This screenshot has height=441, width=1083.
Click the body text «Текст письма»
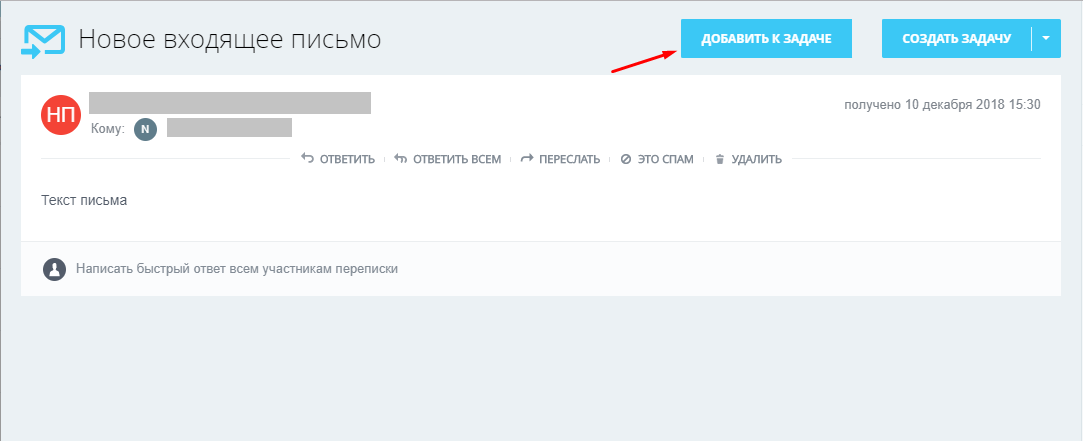click(84, 201)
